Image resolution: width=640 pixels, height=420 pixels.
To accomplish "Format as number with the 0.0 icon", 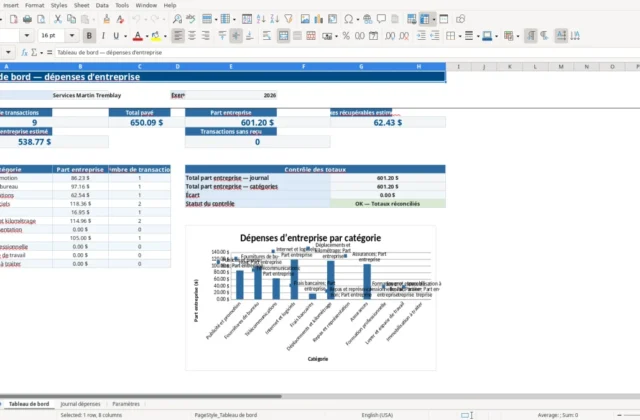I will click(x=360, y=36).
